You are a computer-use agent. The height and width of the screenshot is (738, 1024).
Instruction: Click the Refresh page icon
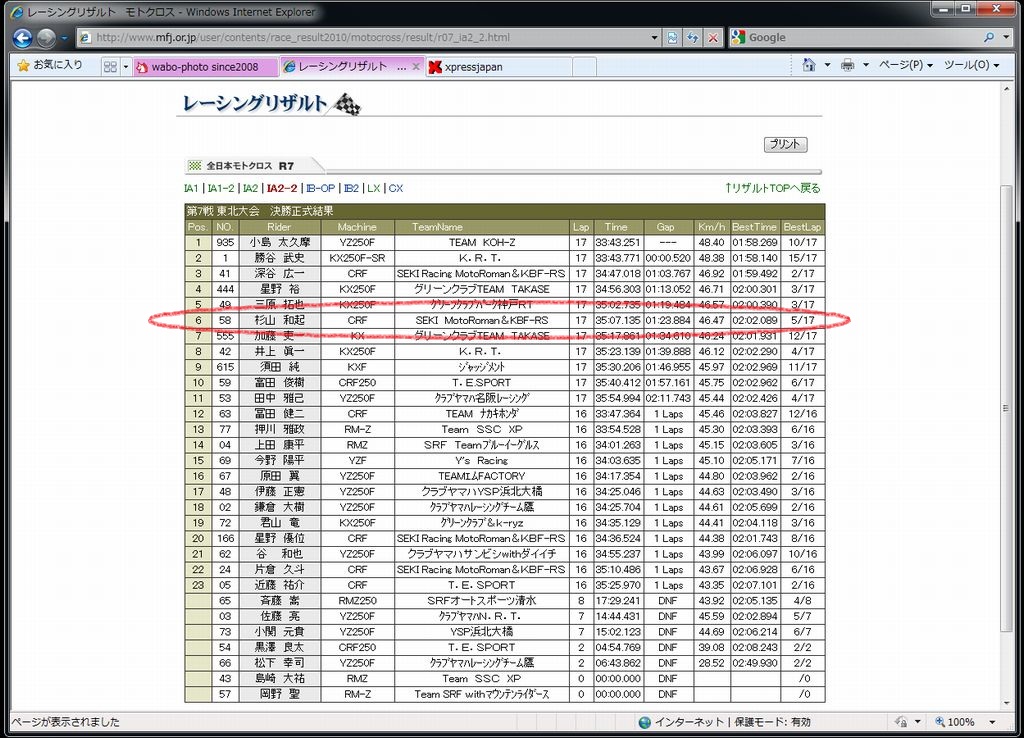[692, 37]
